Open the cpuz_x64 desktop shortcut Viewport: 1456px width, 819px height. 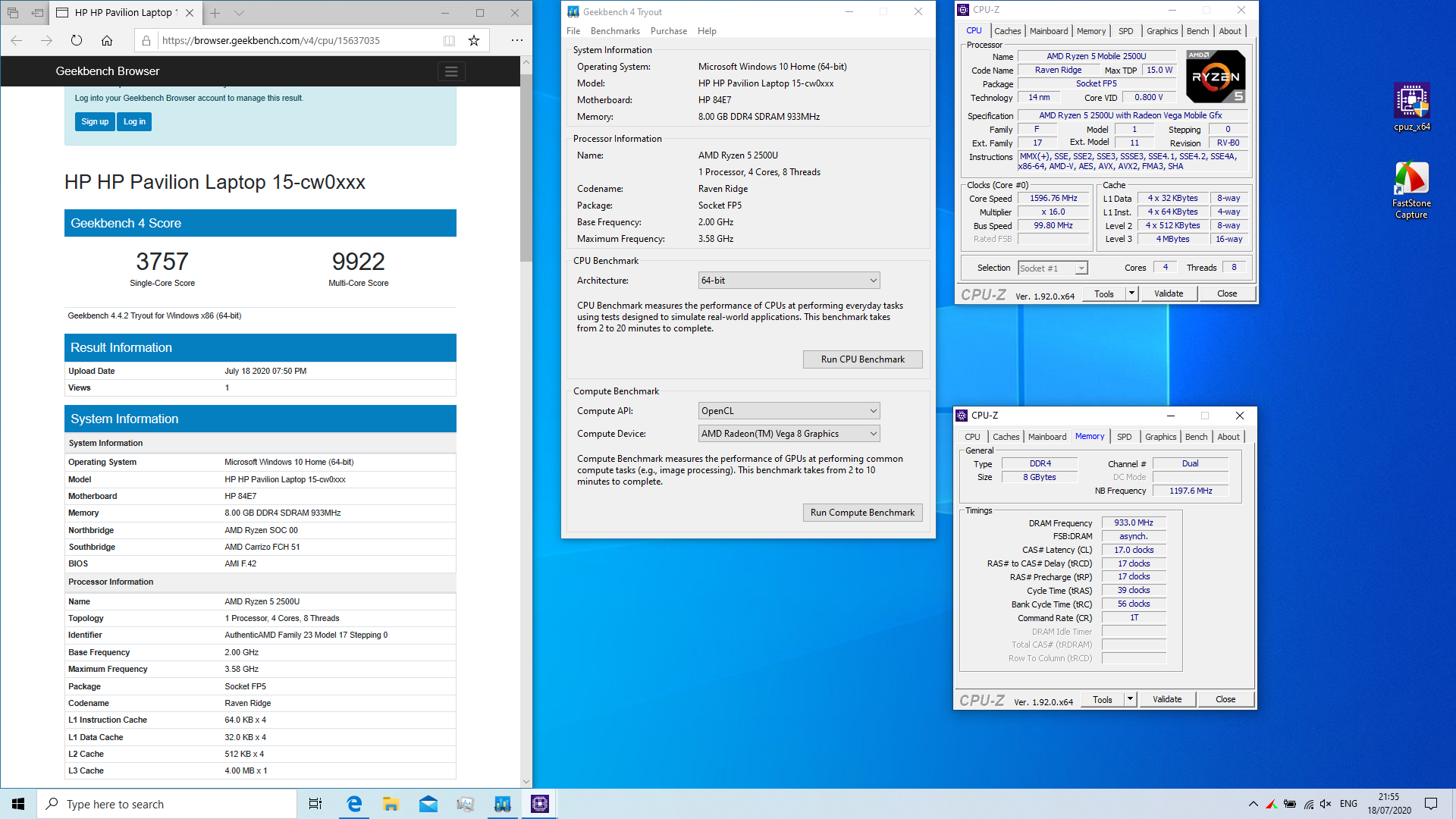[1411, 107]
